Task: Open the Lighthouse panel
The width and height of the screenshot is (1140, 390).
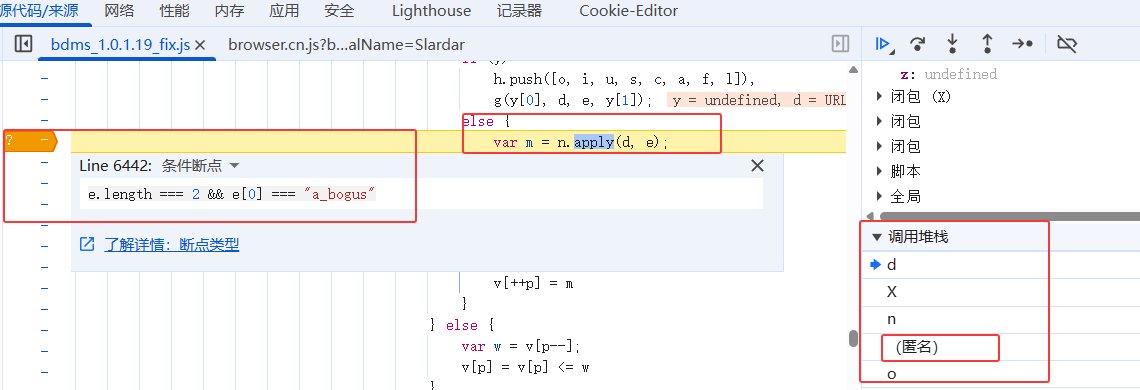Action: pyautogui.click(x=431, y=11)
